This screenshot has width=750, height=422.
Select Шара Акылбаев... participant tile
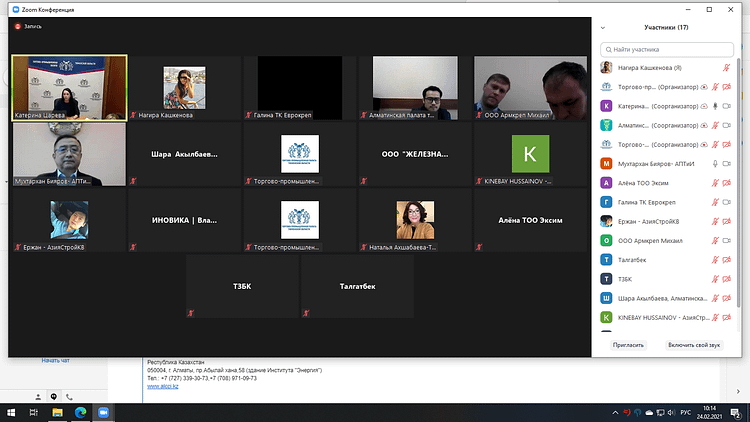pyautogui.click(x=185, y=154)
